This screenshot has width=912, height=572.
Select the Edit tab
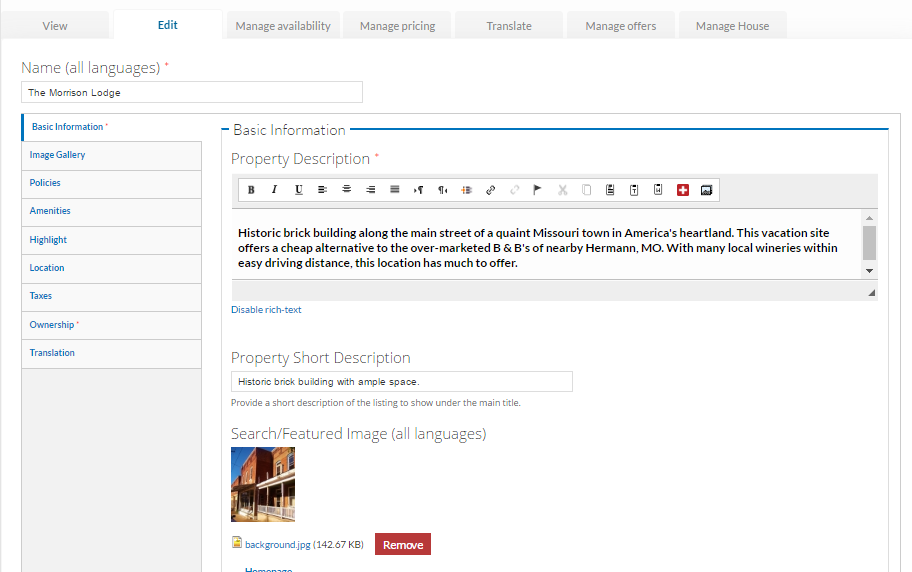point(168,25)
